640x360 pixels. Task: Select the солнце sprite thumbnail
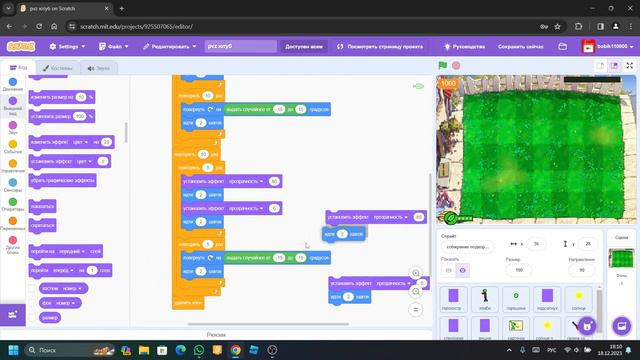(x=578, y=299)
